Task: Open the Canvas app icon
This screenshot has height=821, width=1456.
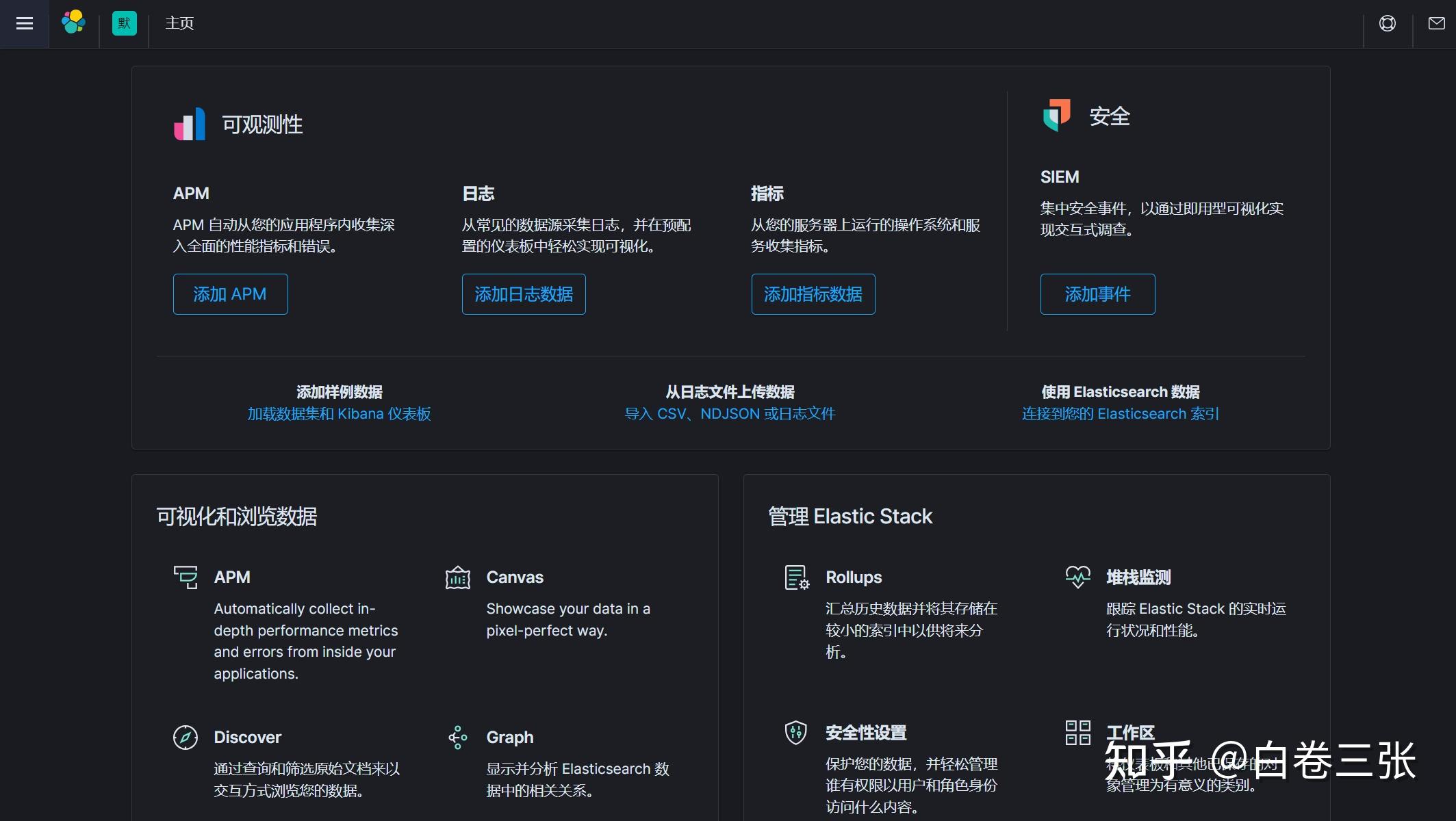Action: pyautogui.click(x=458, y=577)
